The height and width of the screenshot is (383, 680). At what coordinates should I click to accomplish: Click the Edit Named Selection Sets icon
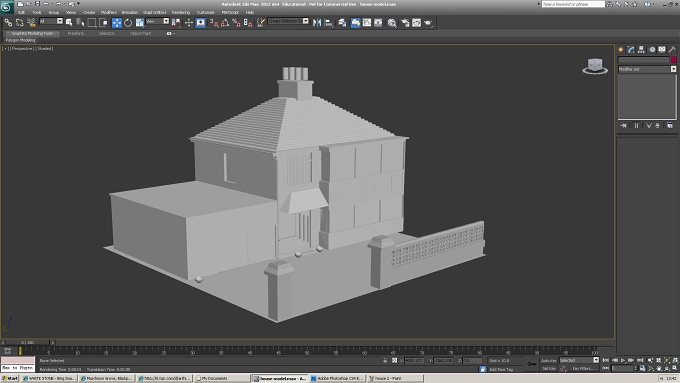[x=261, y=23]
